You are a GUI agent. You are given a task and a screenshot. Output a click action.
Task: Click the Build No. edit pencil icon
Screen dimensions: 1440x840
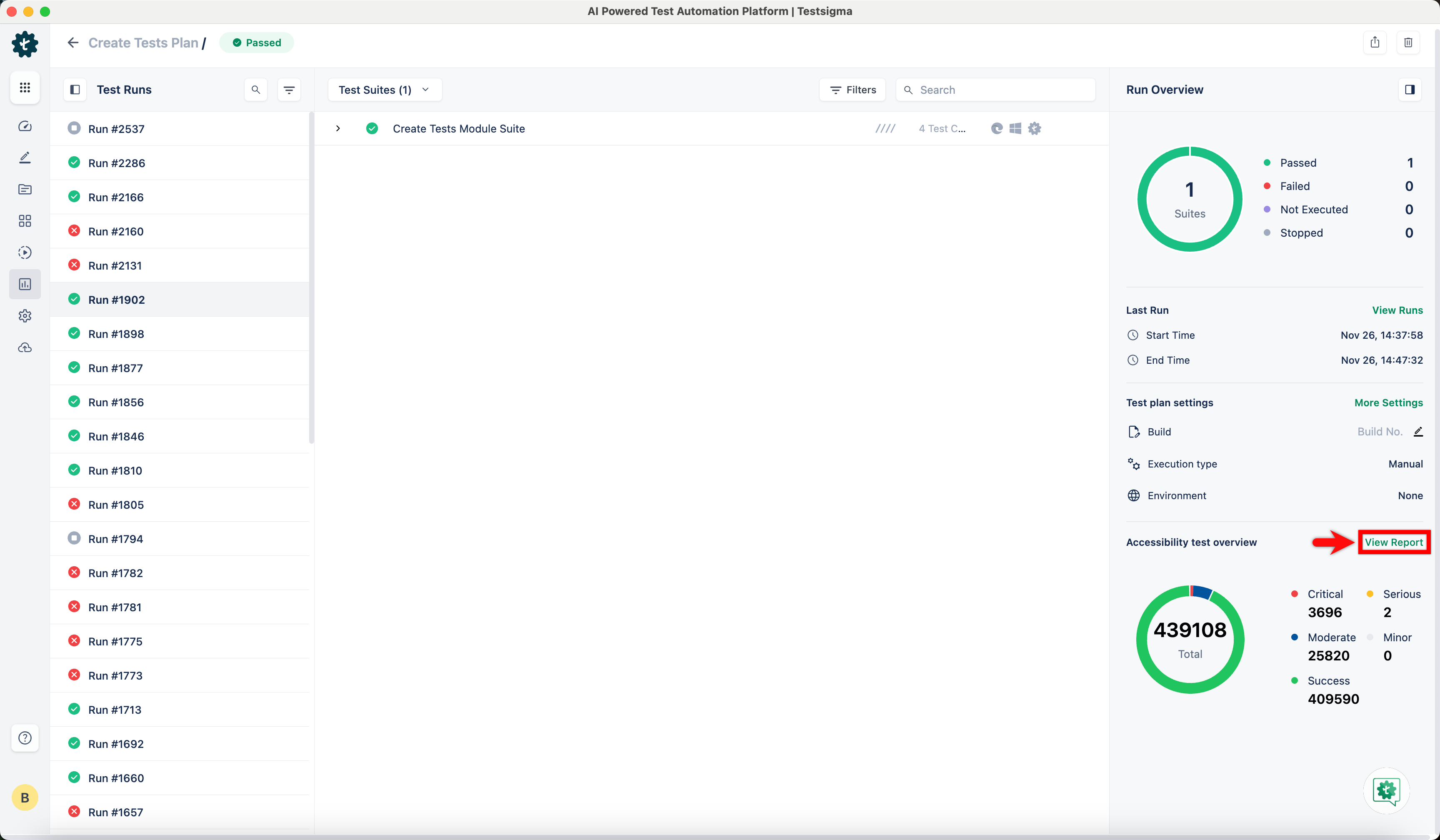point(1418,432)
